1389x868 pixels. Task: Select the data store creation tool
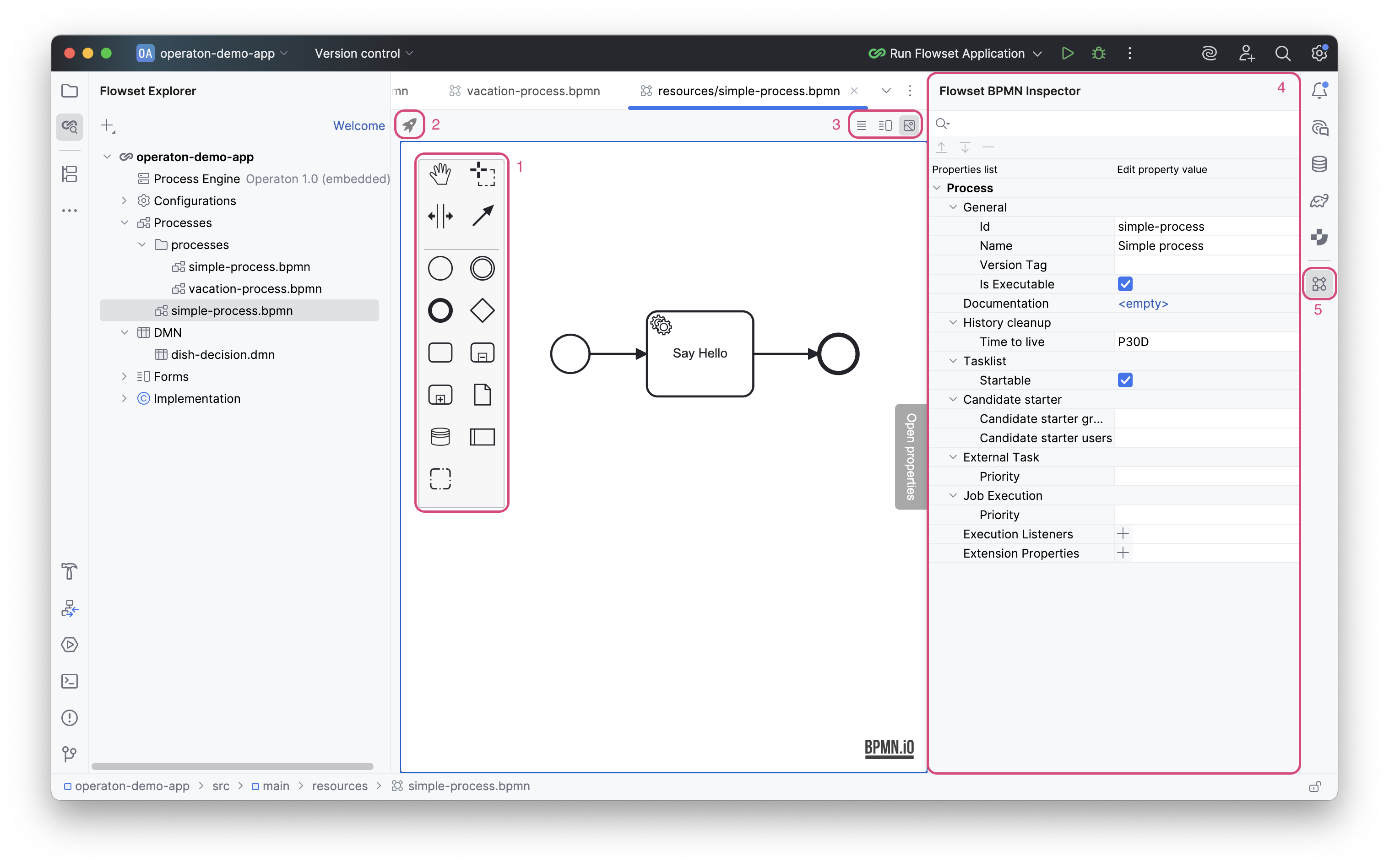click(x=439, y=436)
